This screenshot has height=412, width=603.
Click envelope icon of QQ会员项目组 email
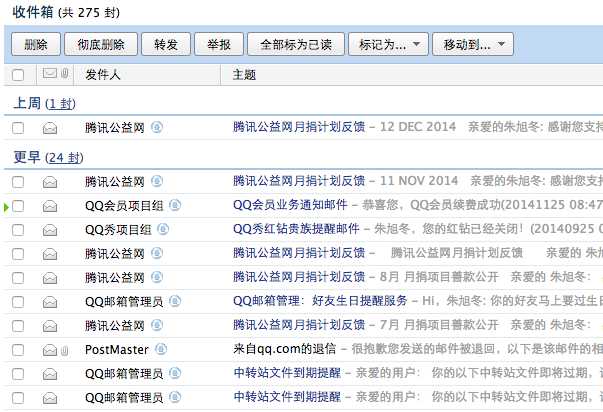pos(50,206)
